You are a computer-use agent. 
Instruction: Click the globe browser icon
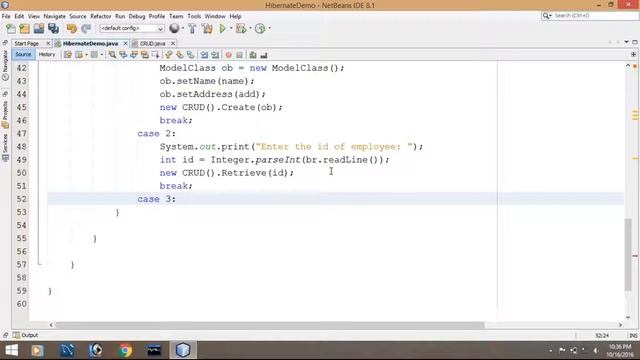[174, 28]
